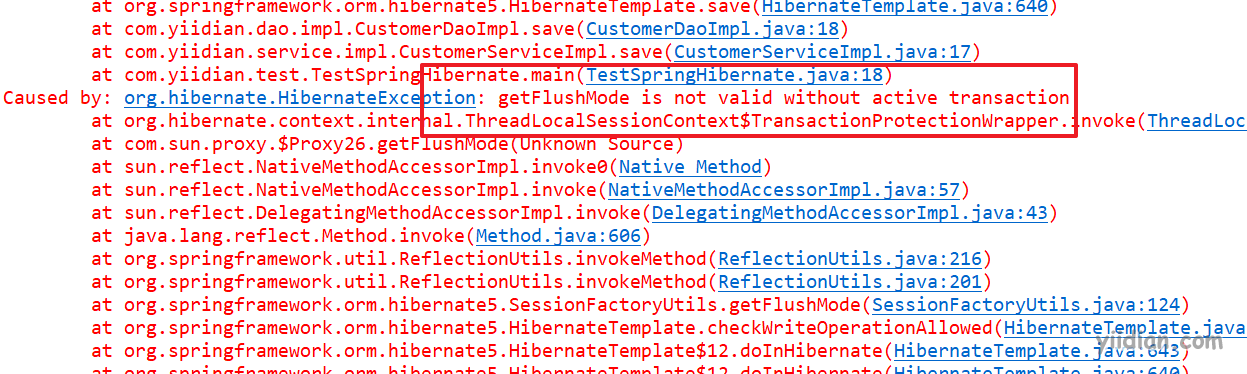The image size is (1247, 374).
Task: Click the text 'getFlushMode is not valid without active transaction'
Action: (783, 97)
